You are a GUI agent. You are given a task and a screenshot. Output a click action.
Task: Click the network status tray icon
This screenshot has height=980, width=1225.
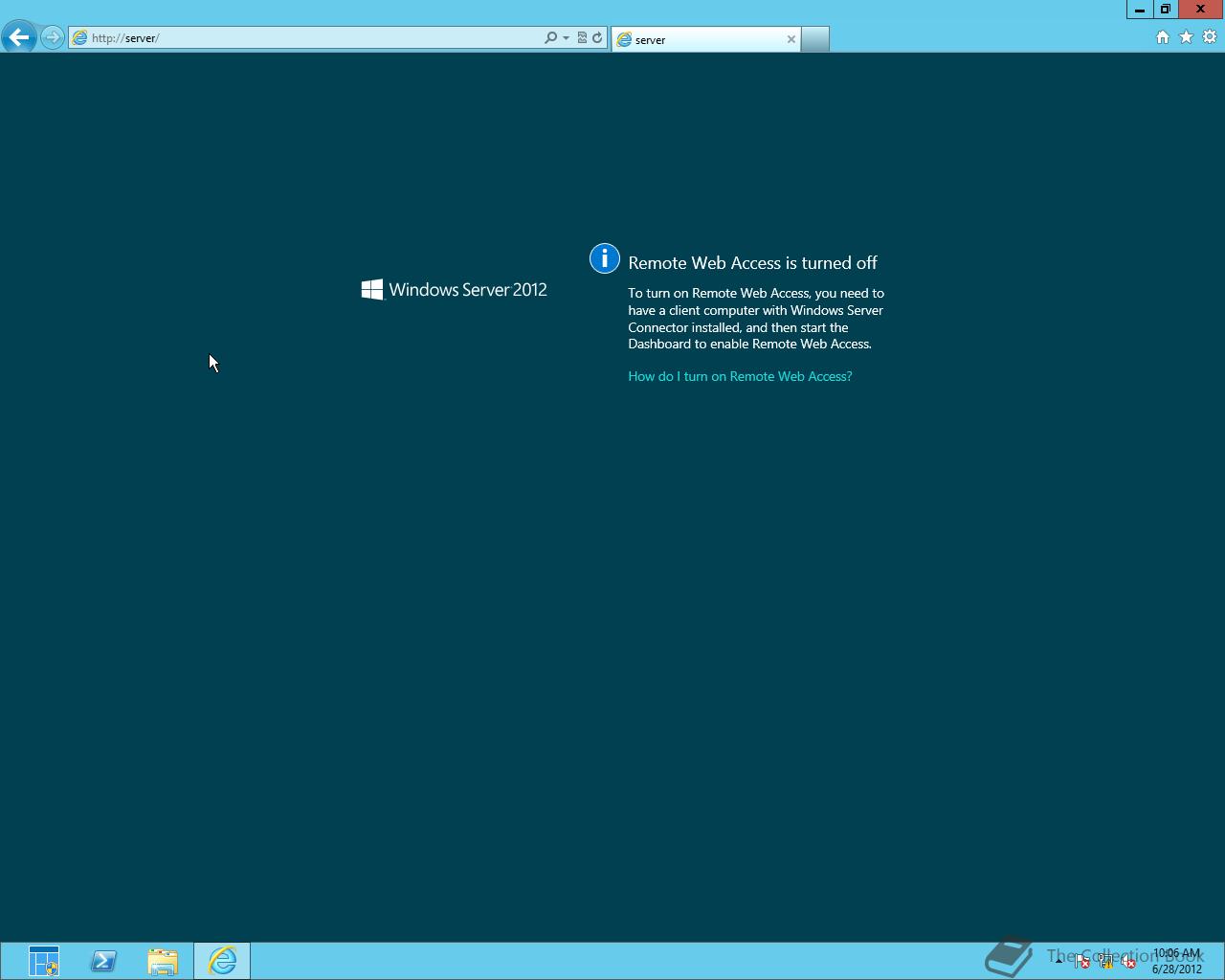coord(1105,962)
